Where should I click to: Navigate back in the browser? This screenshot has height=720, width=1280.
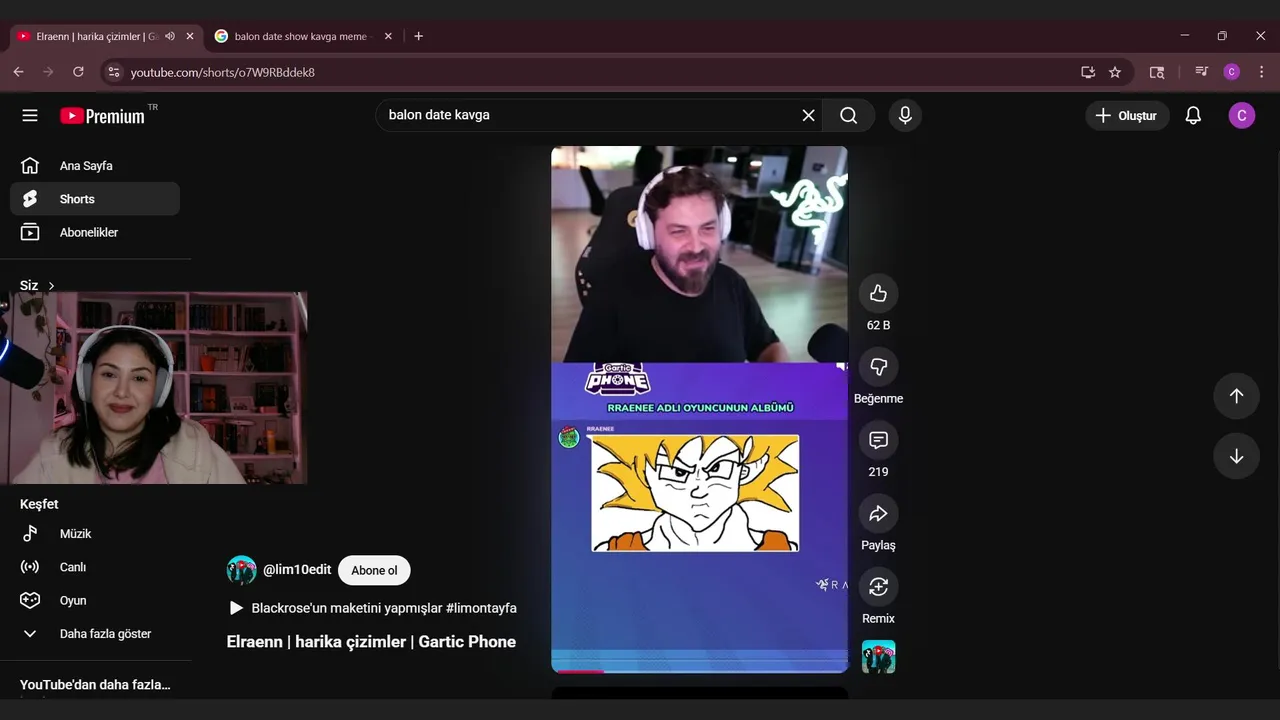click(x=18, y=72)
